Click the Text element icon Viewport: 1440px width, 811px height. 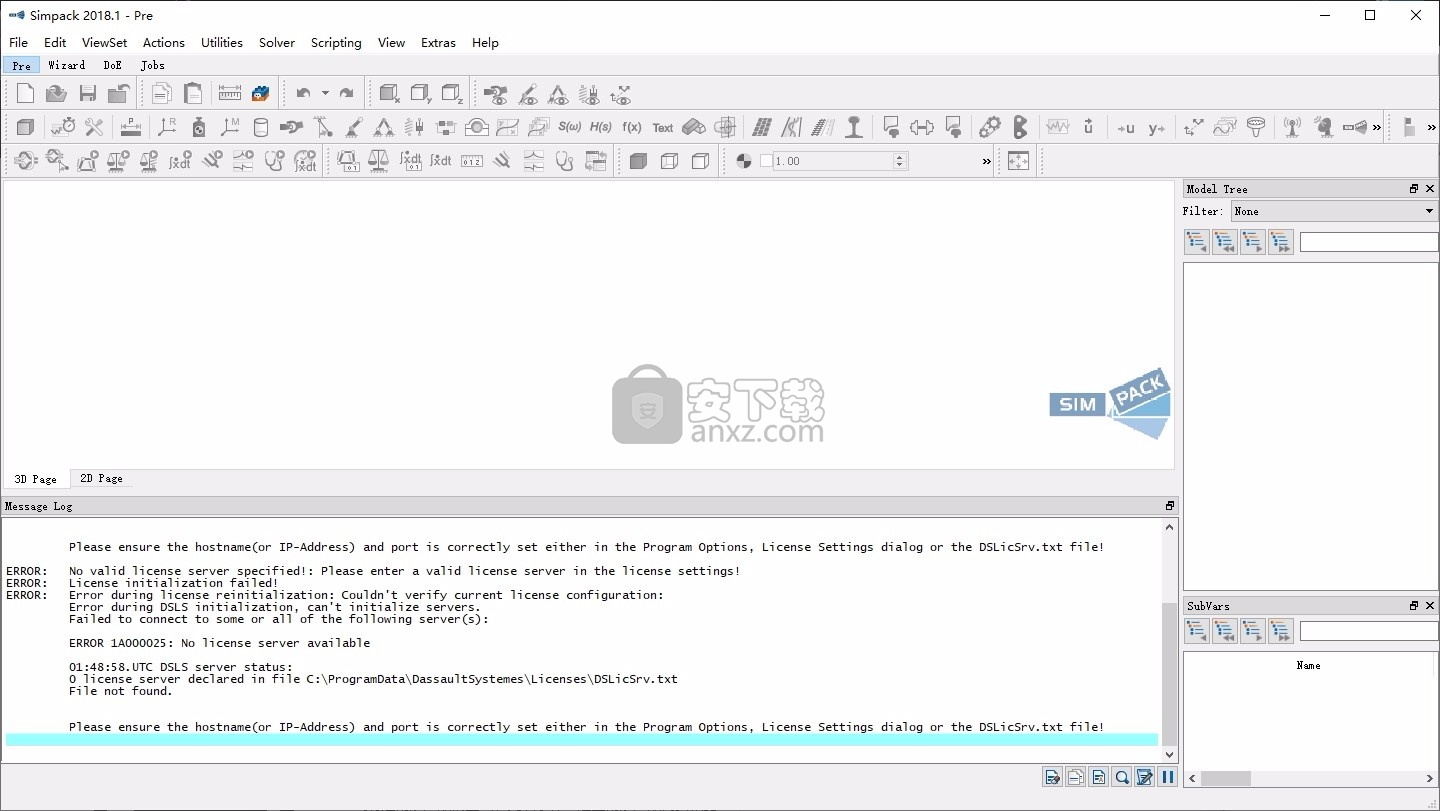tap(663, 127)
